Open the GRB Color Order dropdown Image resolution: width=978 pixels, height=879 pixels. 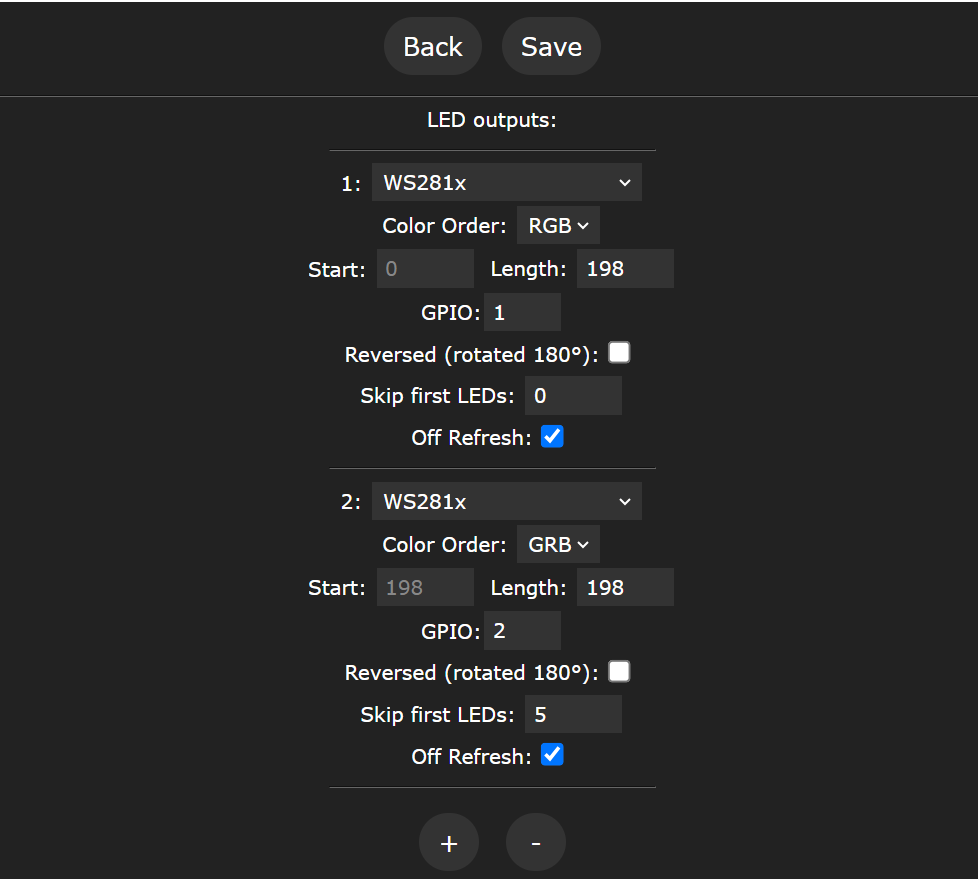(558, 544)
